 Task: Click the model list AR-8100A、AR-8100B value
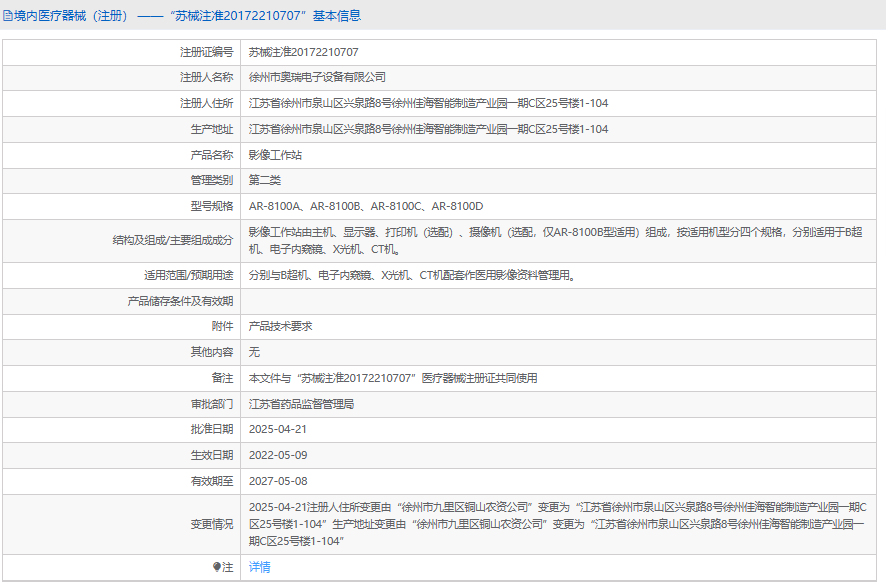pos(366,207)
